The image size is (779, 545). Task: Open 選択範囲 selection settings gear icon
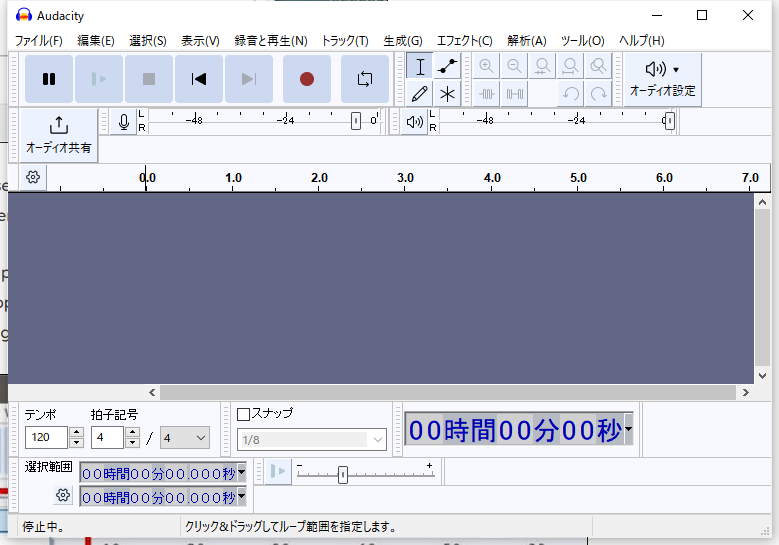click(63, 495)
